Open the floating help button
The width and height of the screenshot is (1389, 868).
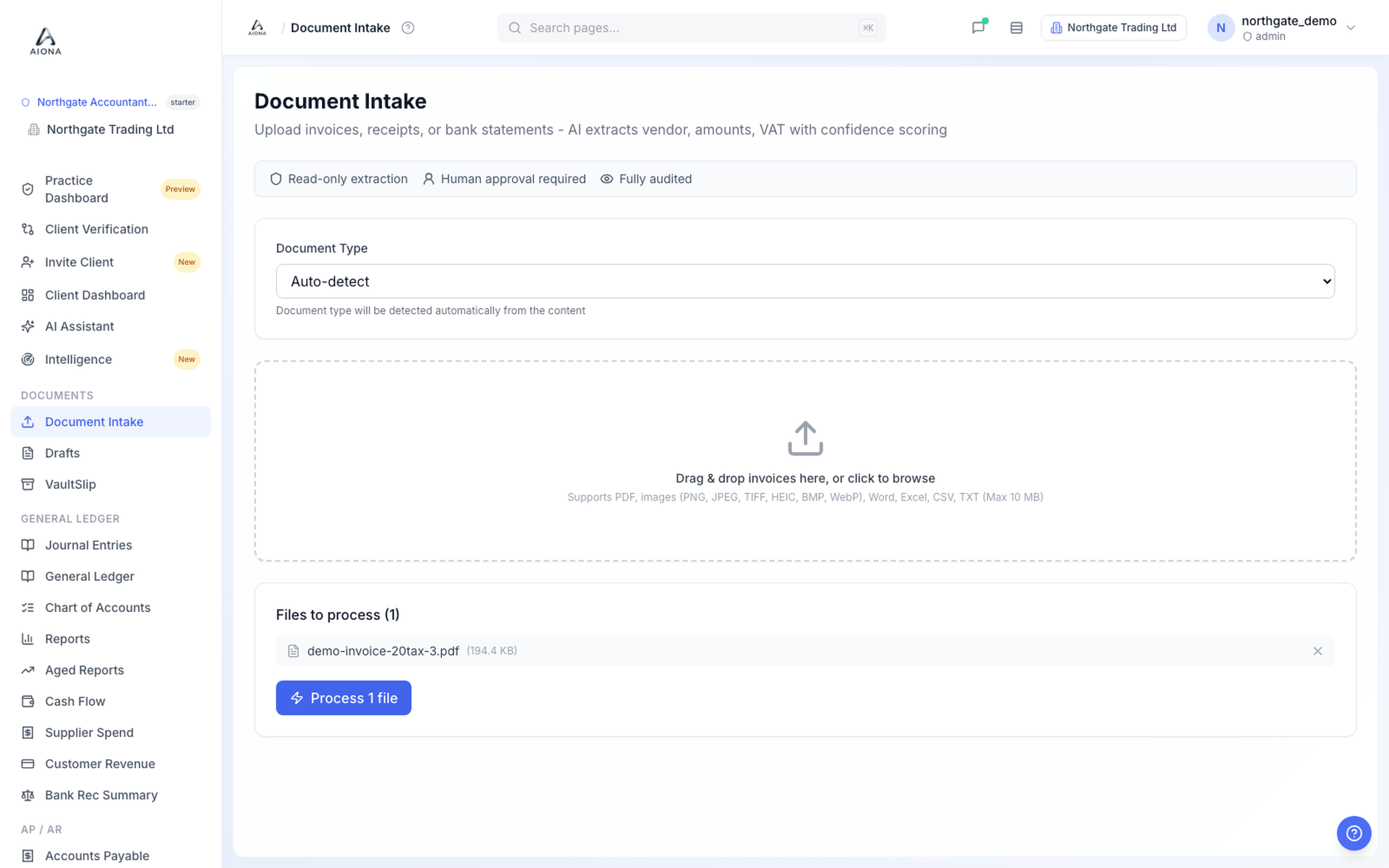[x=1354, y=833]
